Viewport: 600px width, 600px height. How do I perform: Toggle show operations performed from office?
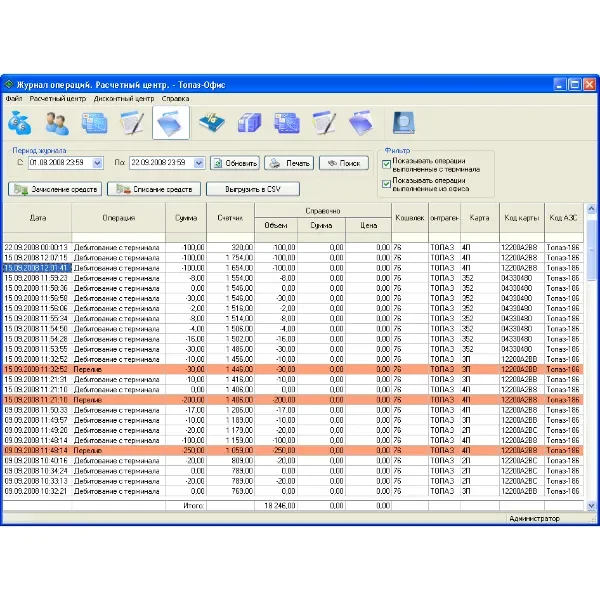click(x=386, y=184)
